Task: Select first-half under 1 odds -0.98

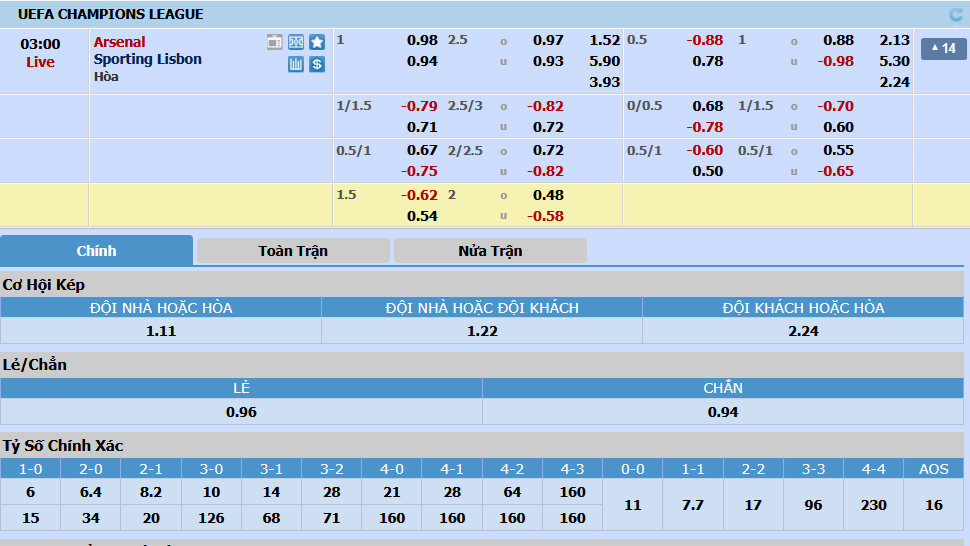Action: coord(835,61)
